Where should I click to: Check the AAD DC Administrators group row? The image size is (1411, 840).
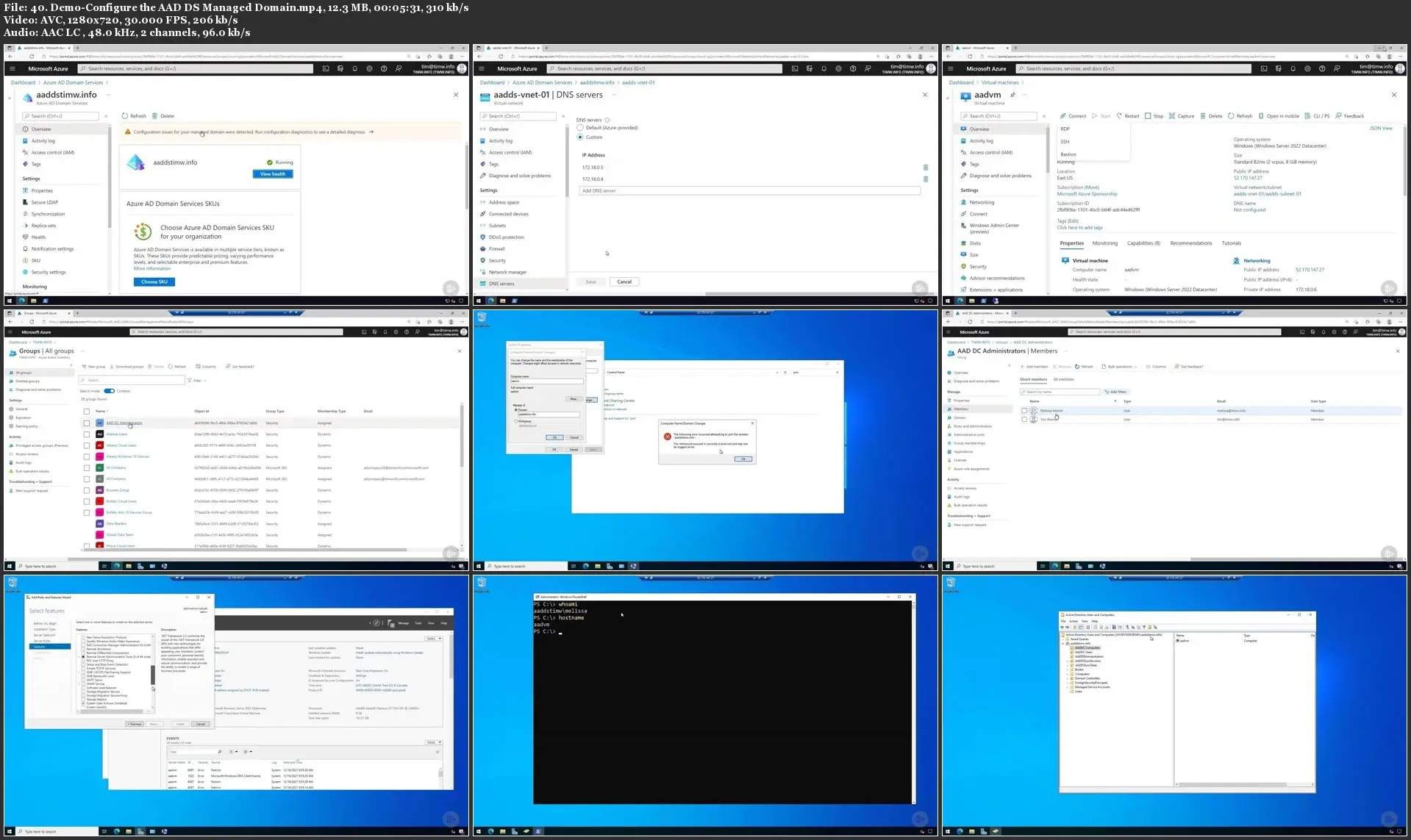[87, 423]
